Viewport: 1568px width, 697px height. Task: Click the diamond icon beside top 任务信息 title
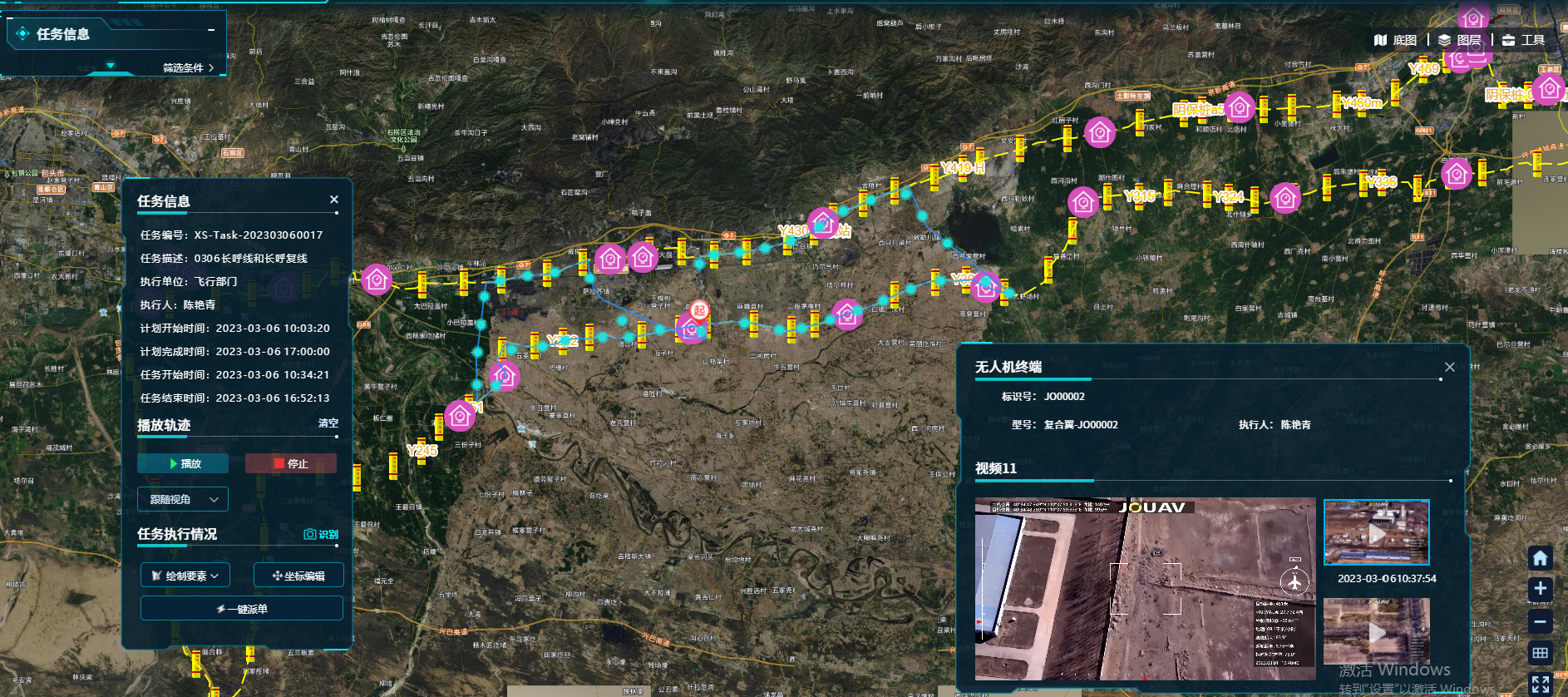23,33
